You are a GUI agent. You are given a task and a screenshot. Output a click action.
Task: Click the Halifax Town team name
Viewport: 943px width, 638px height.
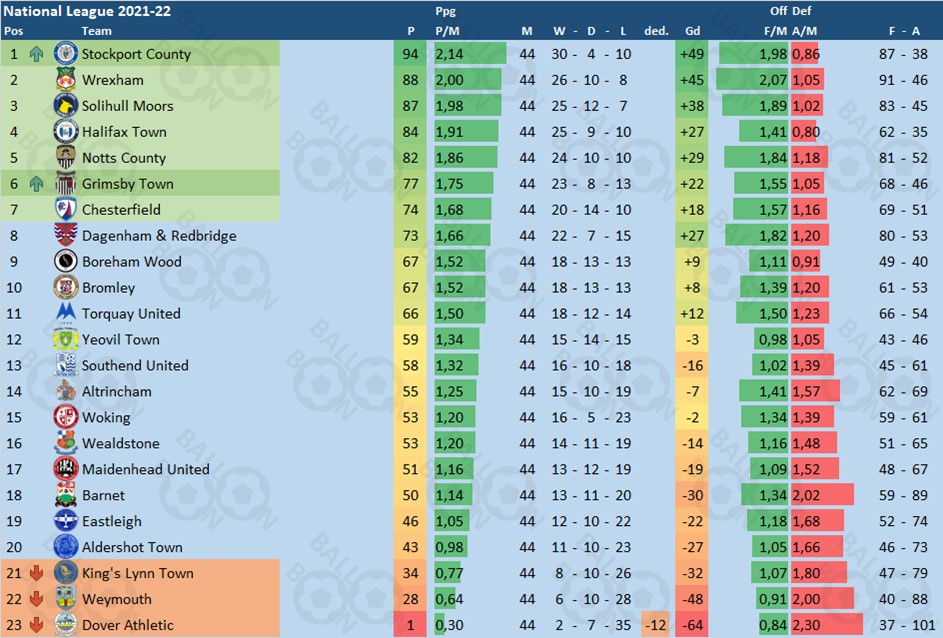(124, 132)
